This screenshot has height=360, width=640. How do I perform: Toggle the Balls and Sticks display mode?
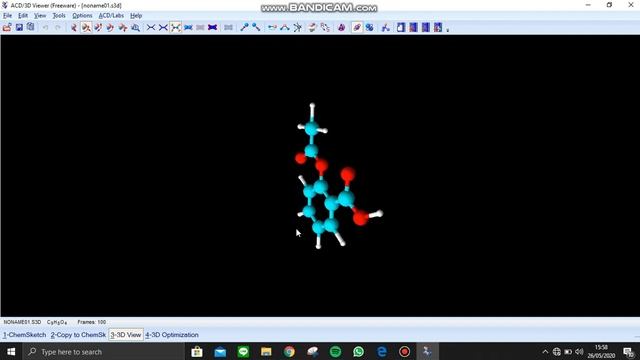(x=176, y=27)
